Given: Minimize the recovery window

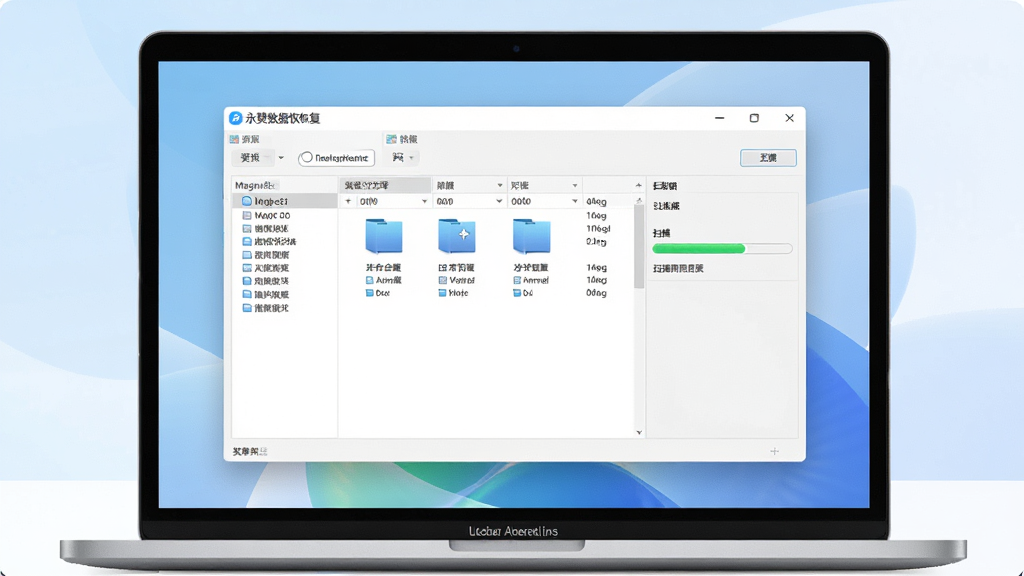Looking at the screenshot, I should [x=720, y=118].
